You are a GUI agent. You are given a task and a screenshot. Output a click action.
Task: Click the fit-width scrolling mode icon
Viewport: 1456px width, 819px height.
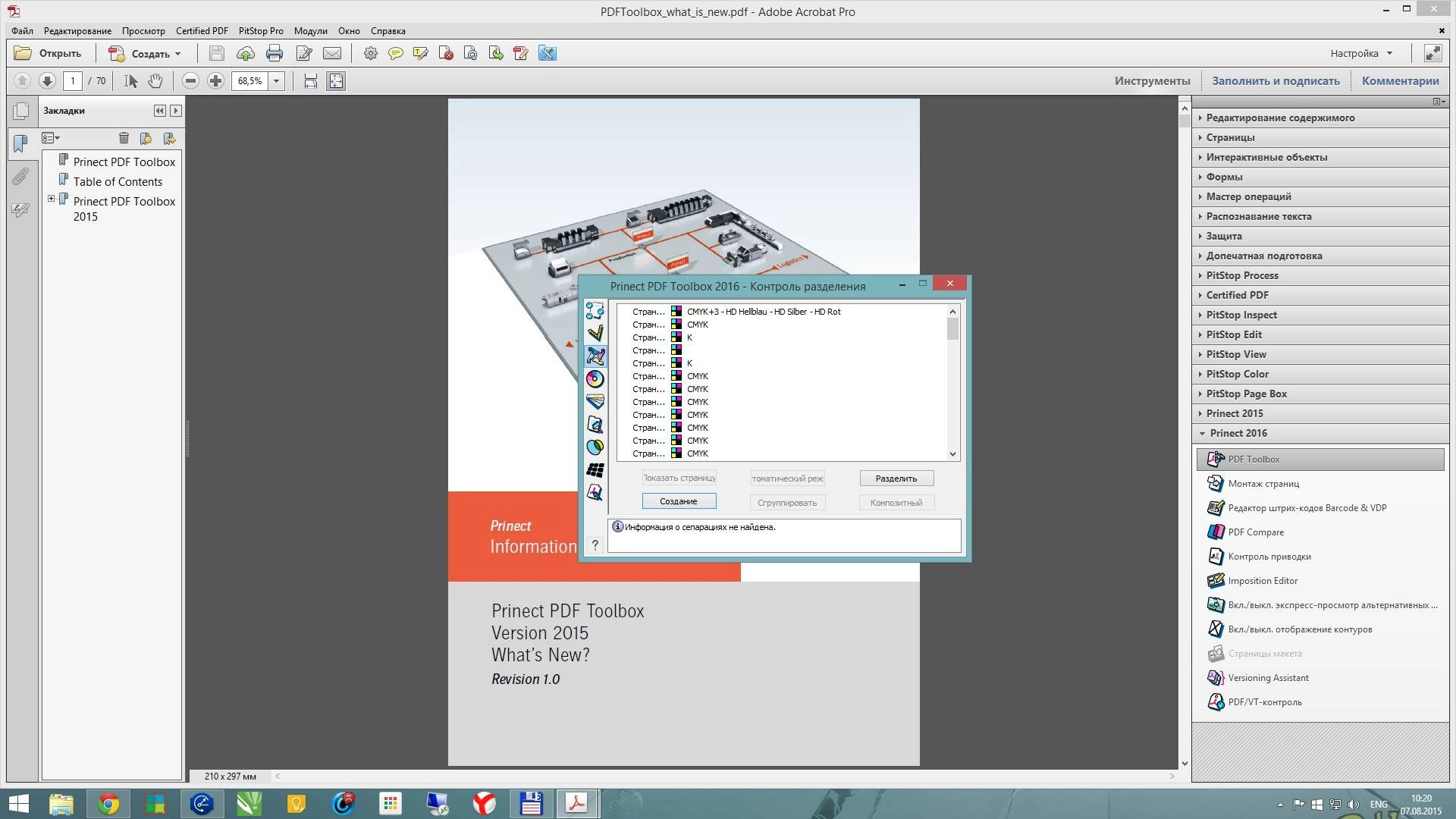311,80
